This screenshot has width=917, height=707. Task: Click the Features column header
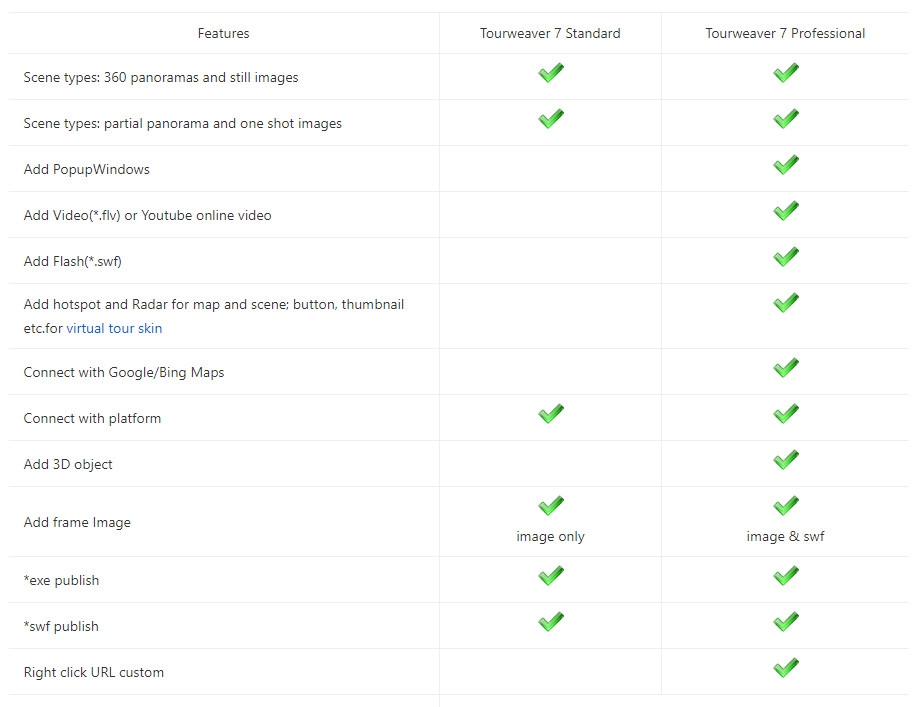click(223, 33)
